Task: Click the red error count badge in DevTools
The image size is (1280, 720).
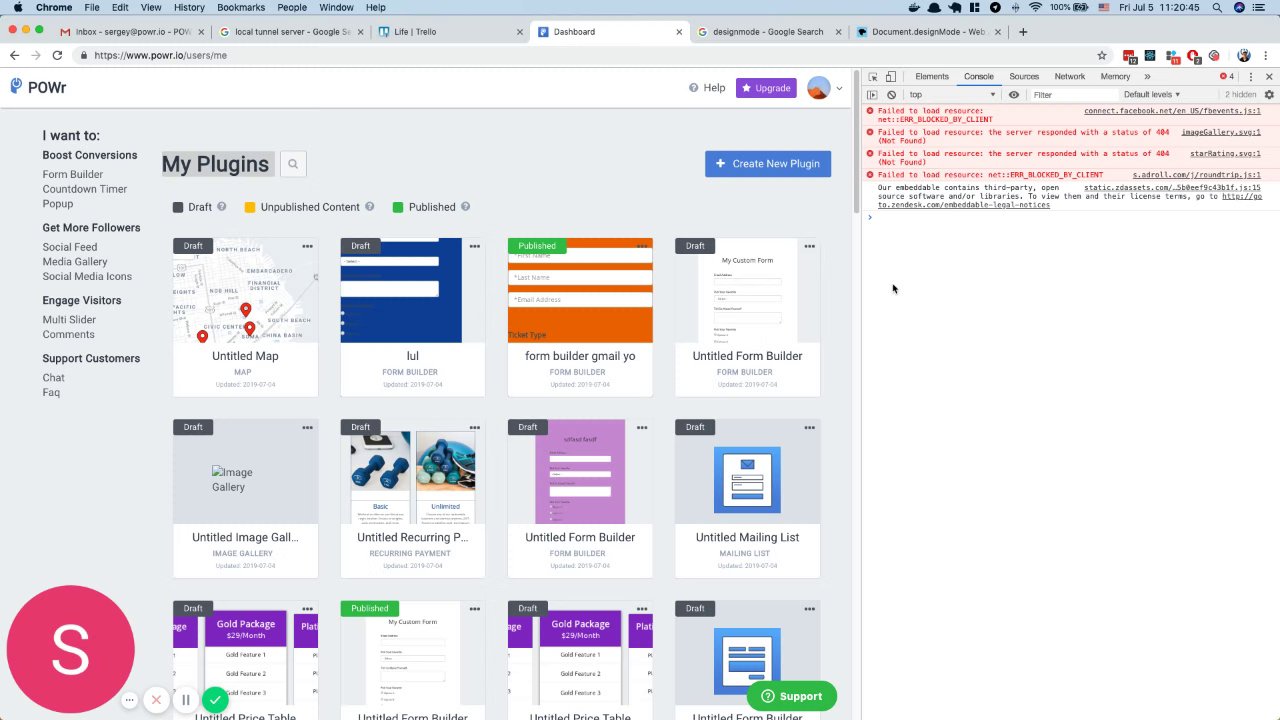Action: (x=1227, y=77)
